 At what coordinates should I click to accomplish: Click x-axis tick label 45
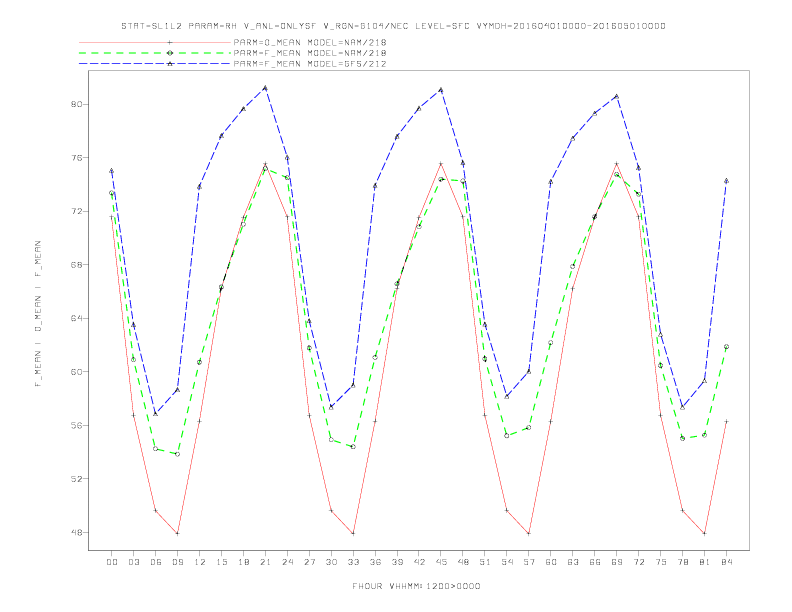point(441,562)
